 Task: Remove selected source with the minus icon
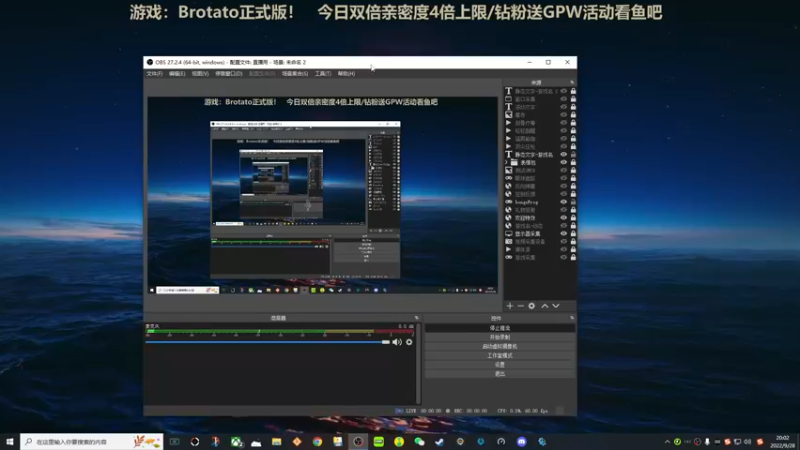[x=520, y=306]
